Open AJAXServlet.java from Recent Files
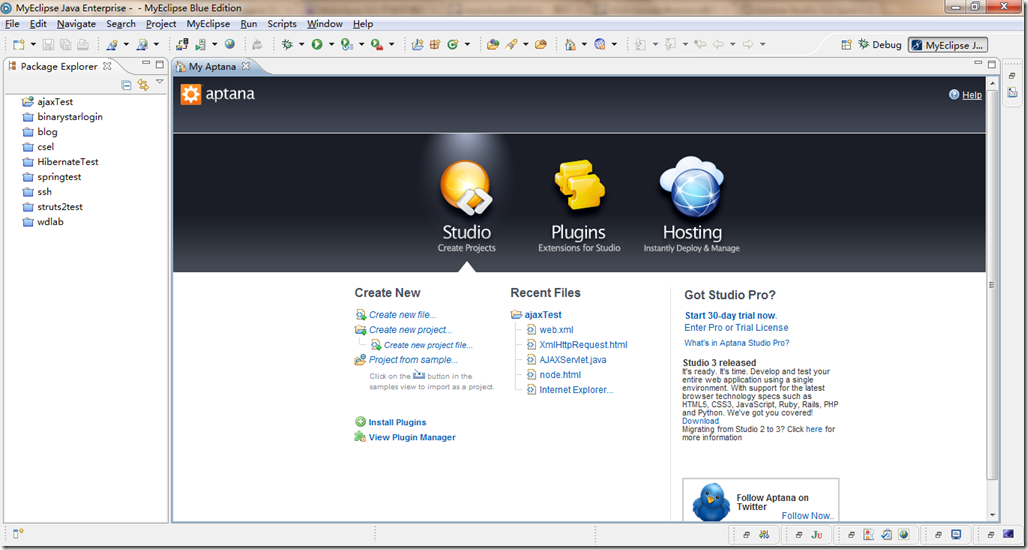 (x=572, y=360)
